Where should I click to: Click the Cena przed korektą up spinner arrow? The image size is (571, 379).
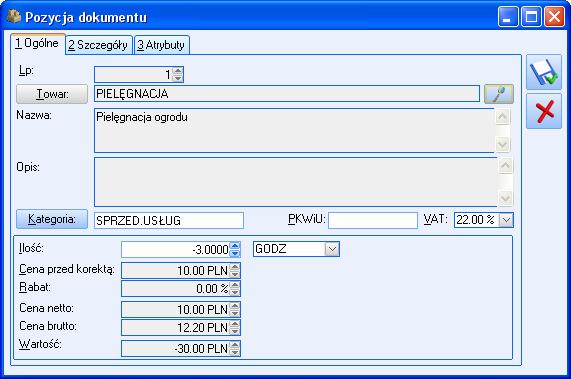point(235,267)
